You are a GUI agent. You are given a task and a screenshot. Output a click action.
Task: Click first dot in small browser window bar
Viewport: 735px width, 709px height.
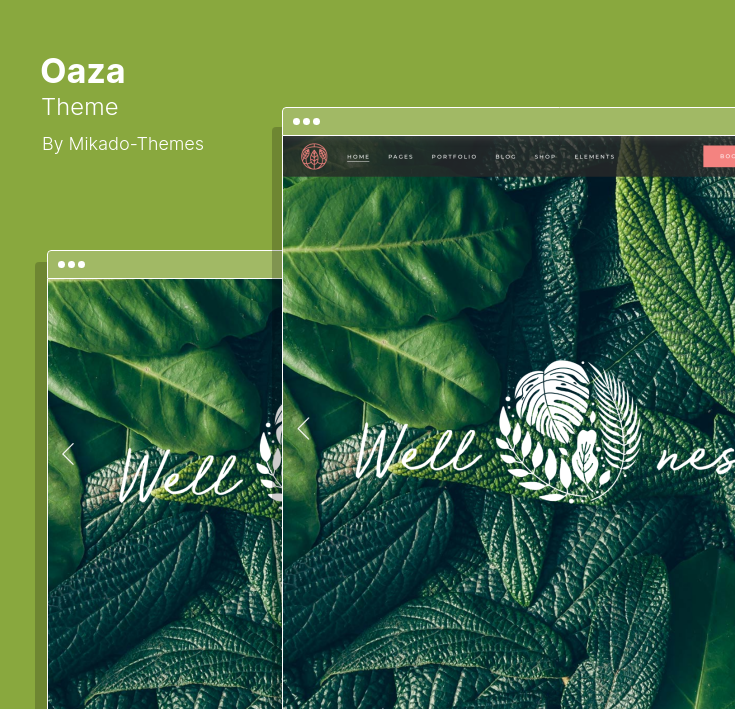click(x=61, y=265)
